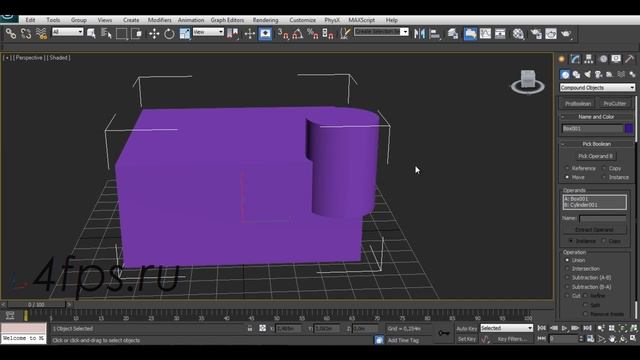Viewport: 640px width, 360px height.
Task: Activate Bind to Space Warp tool
Action: click(41, 33)
